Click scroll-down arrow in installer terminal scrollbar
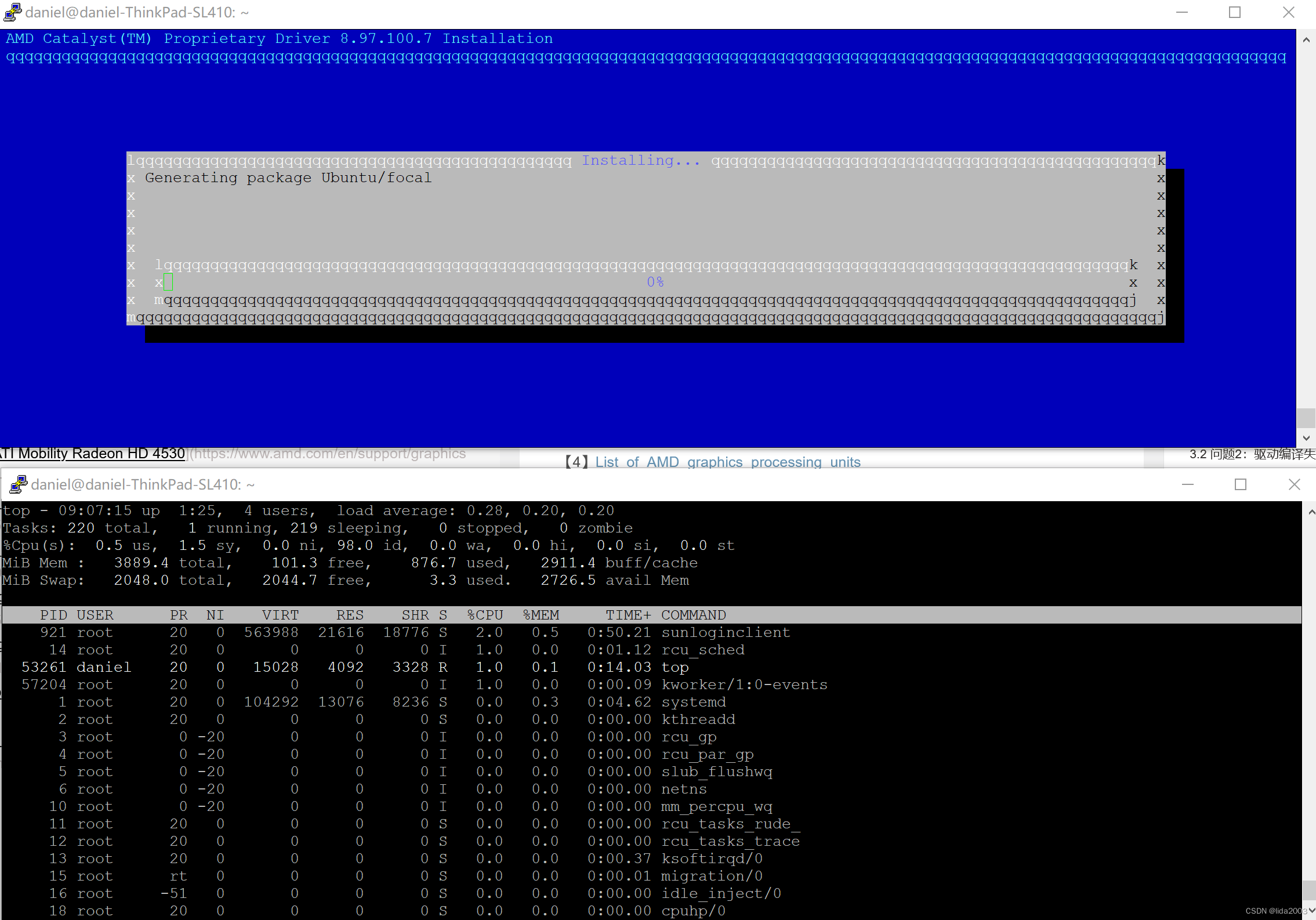The image size is (1316, 920). (1306, 438)
